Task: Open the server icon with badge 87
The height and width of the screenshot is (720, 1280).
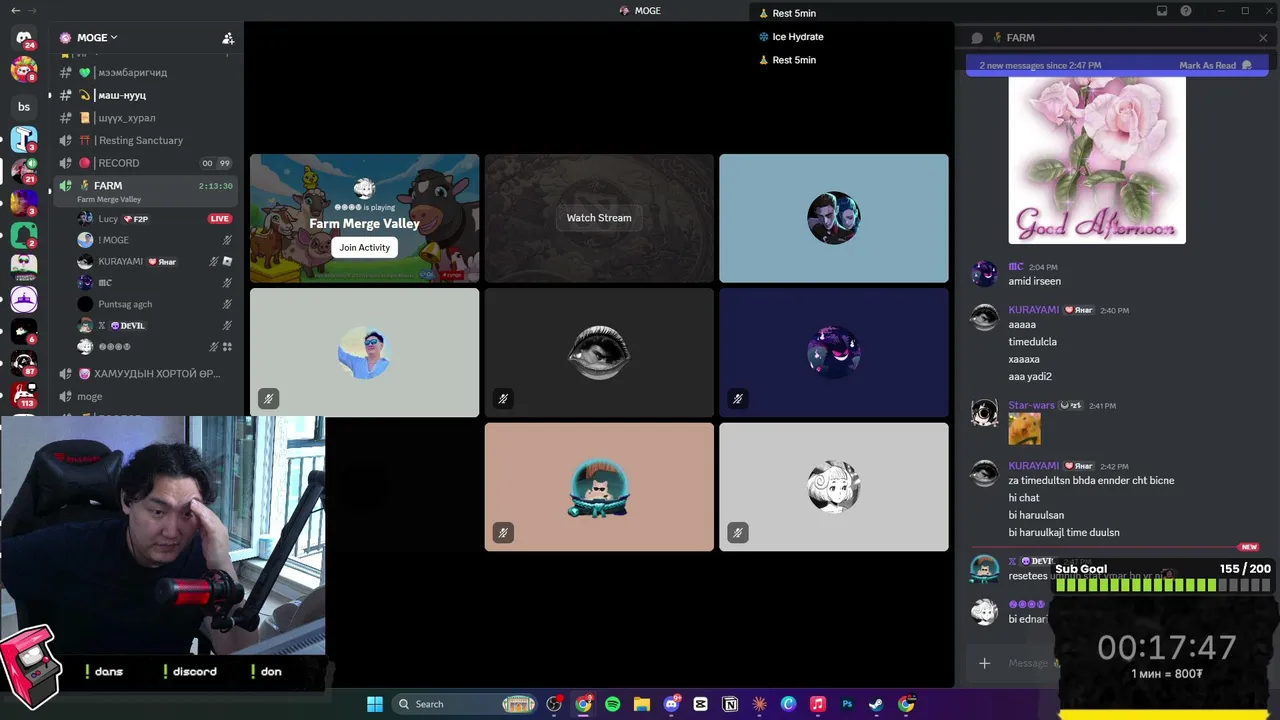Action: tap(24, 362)
